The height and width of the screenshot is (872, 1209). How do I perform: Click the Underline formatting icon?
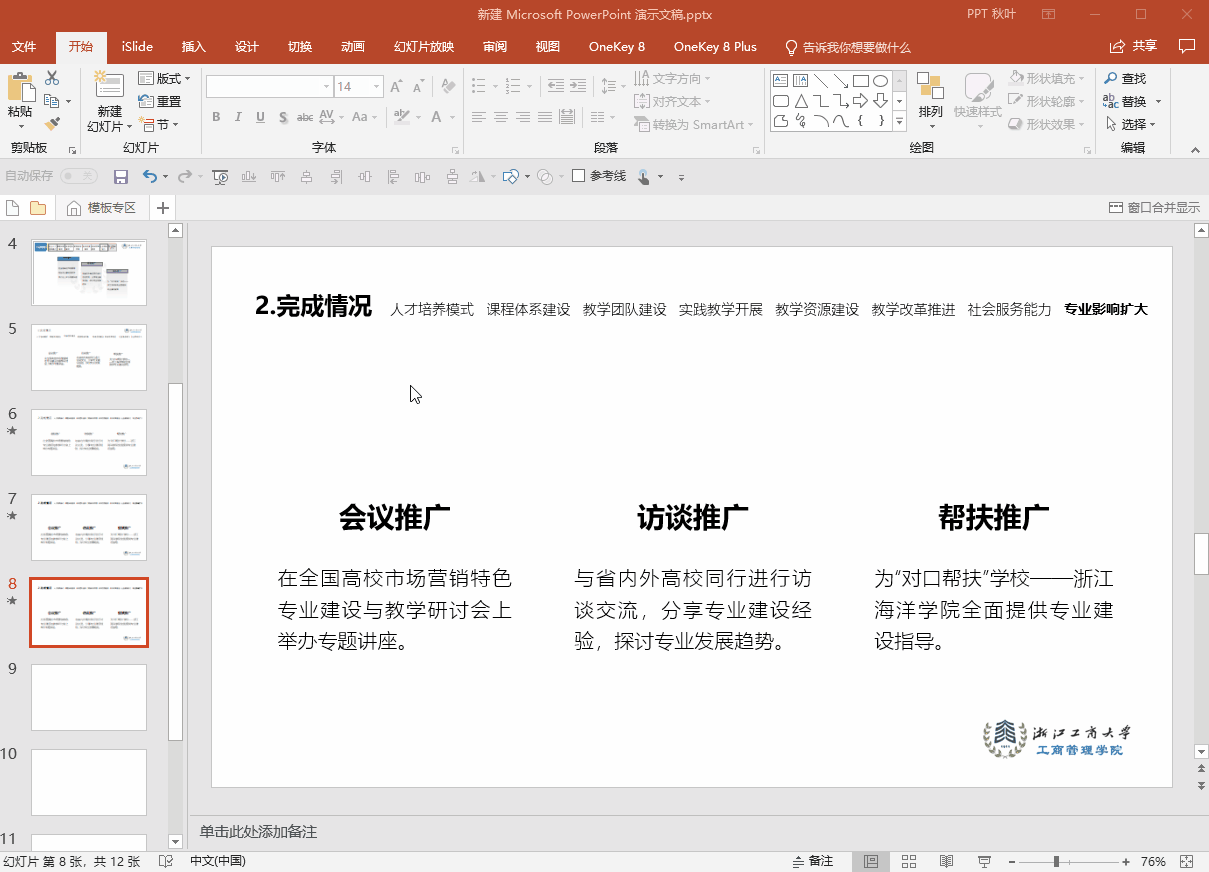pos(260,117)
